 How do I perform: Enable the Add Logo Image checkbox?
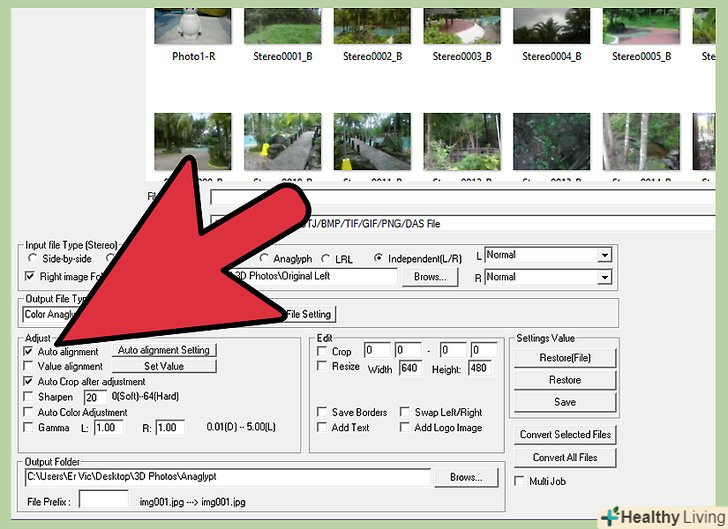click(x=404, y=427)
